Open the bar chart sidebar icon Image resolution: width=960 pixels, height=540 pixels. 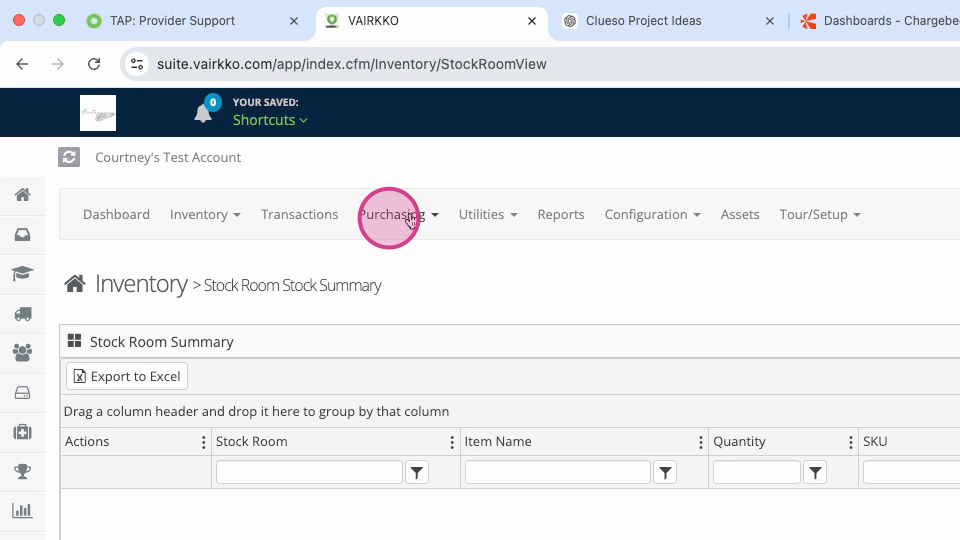click(23, 511)
